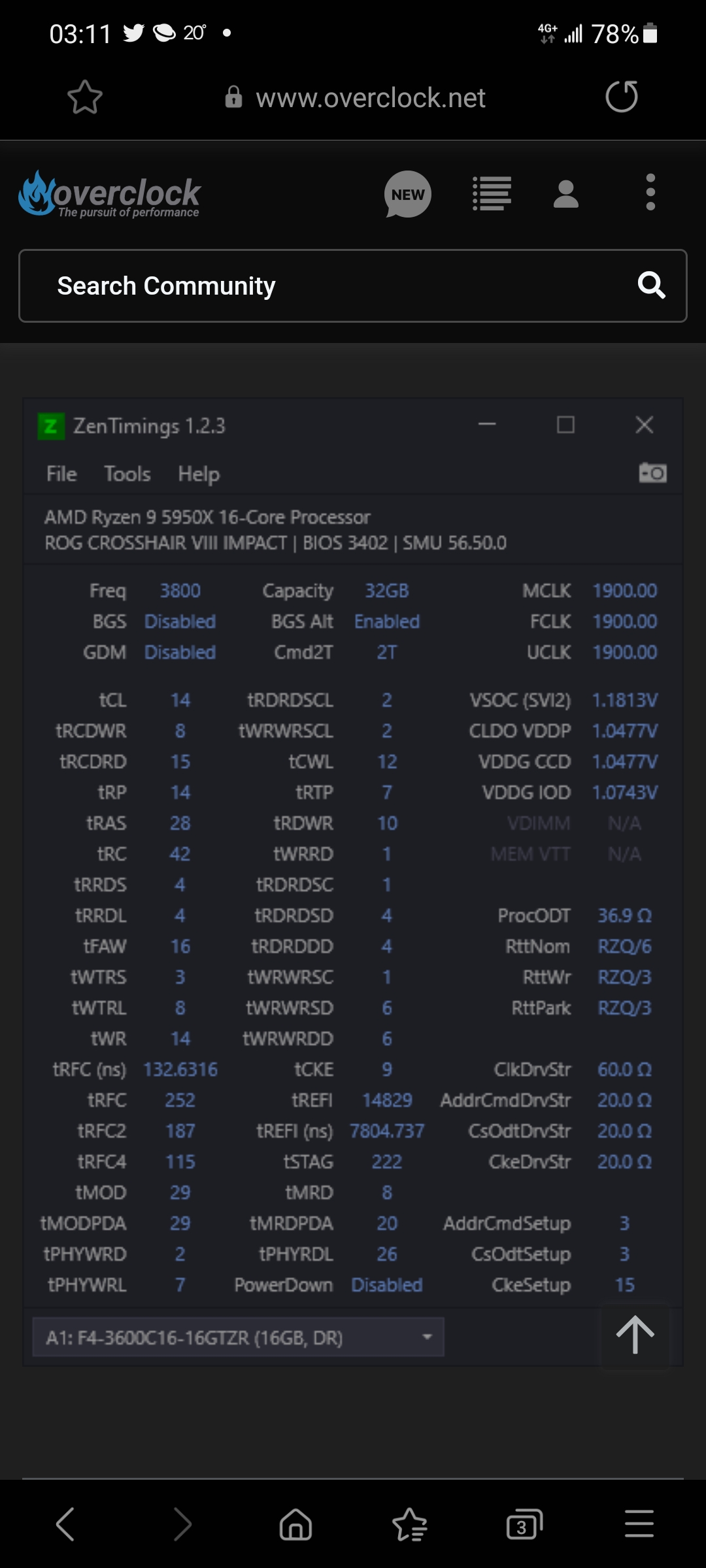Screen dimensions: 706x1568
Task: Open the three-dot more options menu
Action: (x=650, y=192)
